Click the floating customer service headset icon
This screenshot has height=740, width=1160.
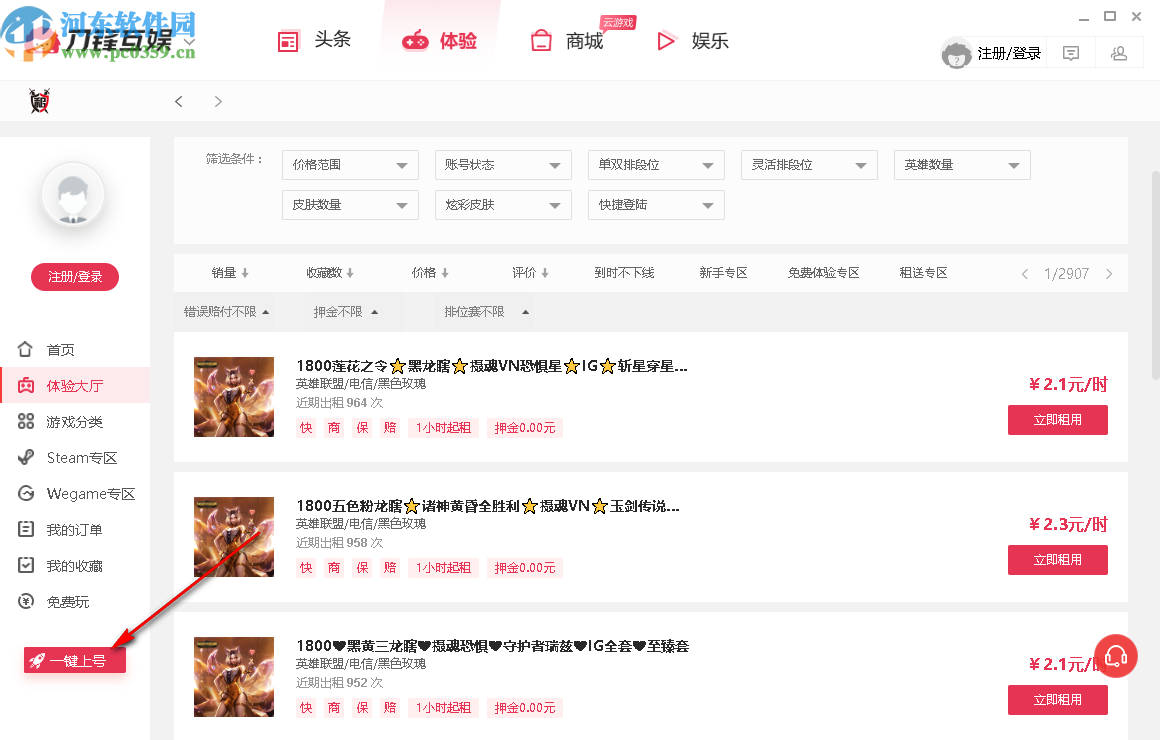[x=1116, y=656]
